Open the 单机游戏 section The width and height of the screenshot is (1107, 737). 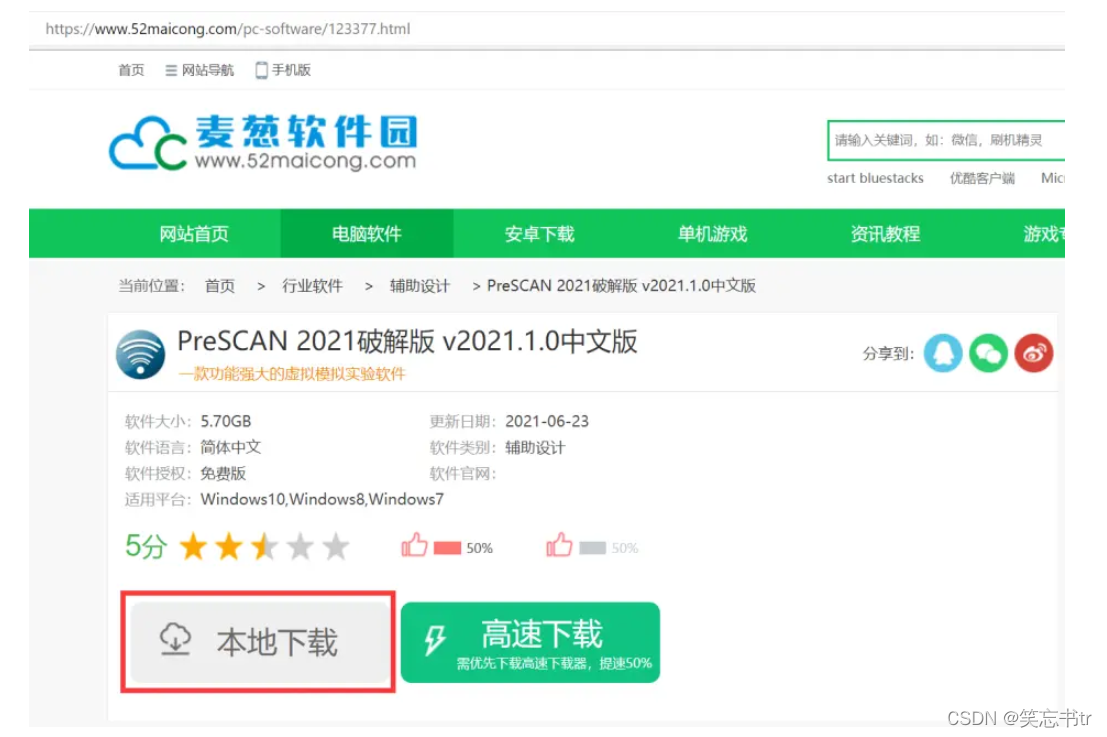(710, 233)
